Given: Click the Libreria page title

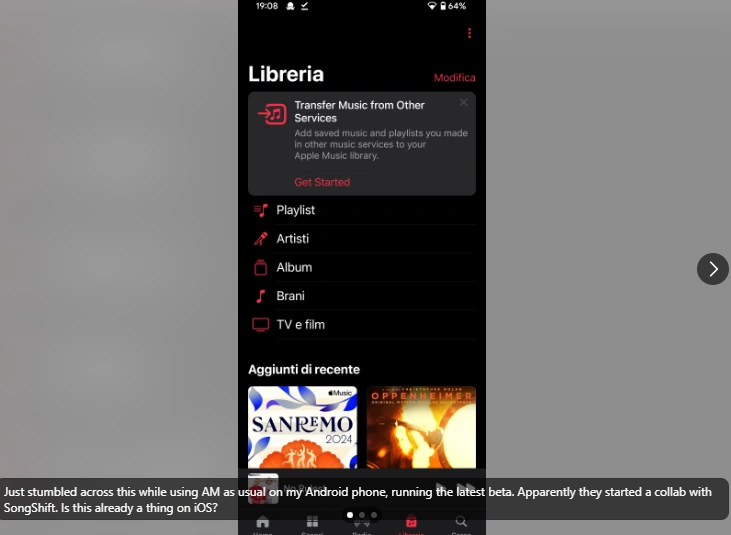Looking at the screenshot, I should [286, 74].
